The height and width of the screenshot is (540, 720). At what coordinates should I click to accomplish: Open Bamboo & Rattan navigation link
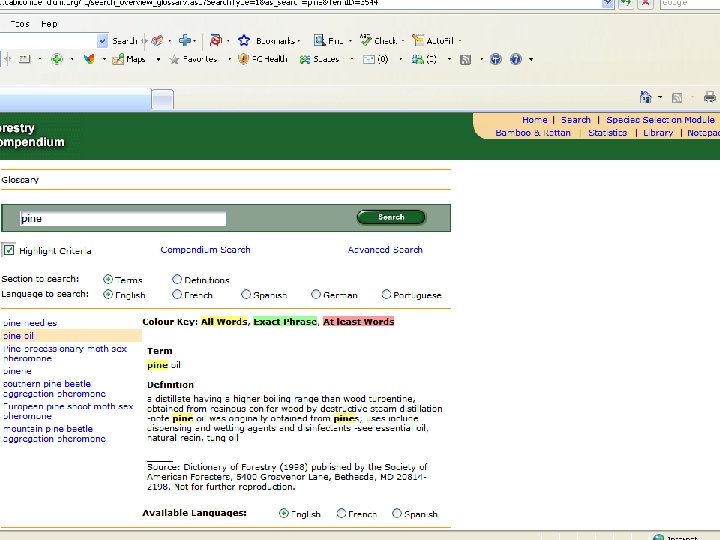(x=533, y=133)
